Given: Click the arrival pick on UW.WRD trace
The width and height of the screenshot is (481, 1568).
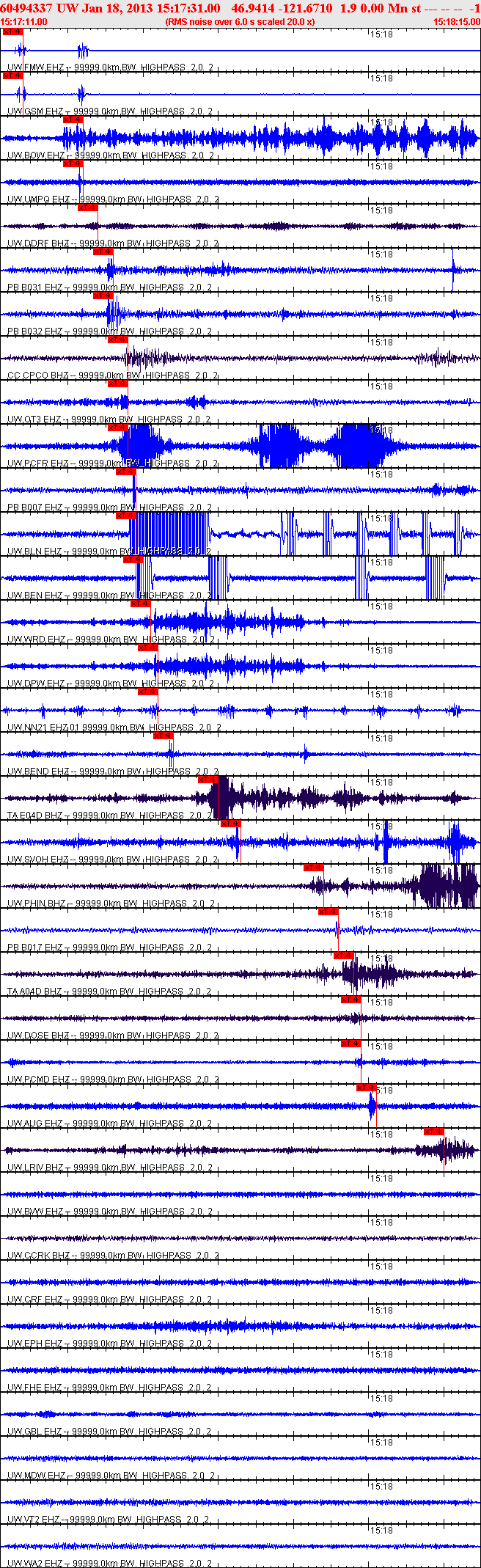Looking at the screenshot, I should (x=141, y=604).
